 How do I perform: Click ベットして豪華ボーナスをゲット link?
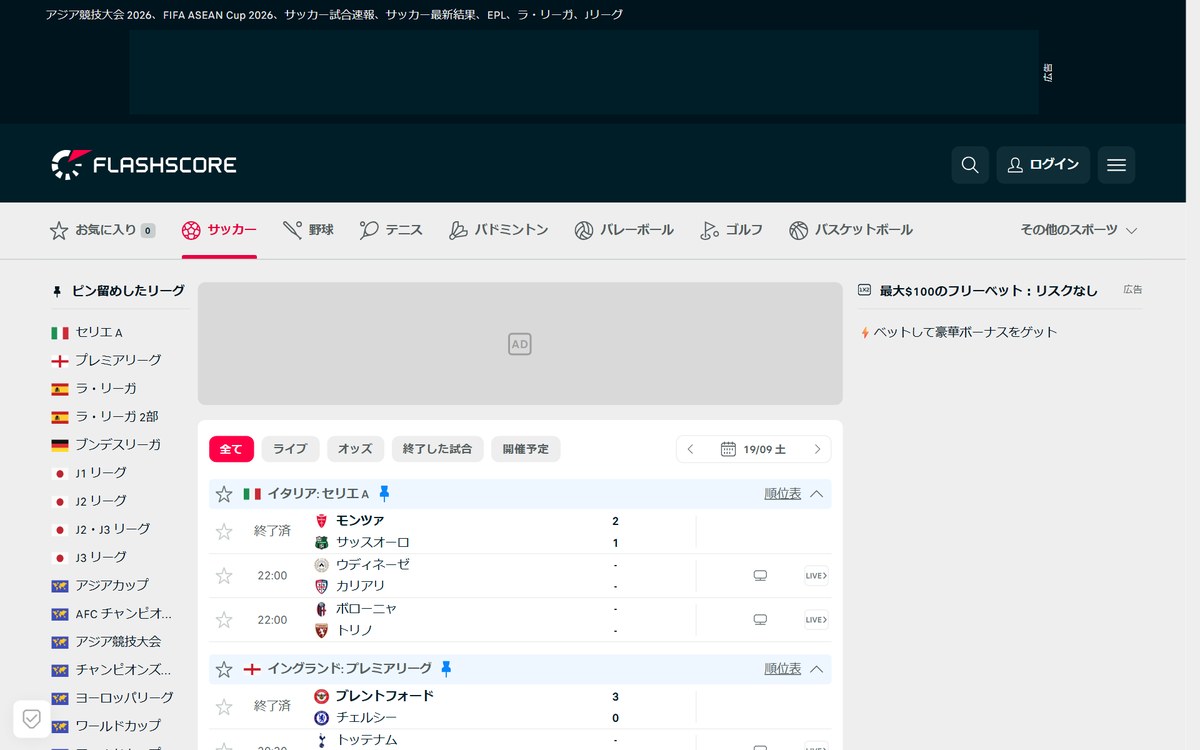point(965,332)
